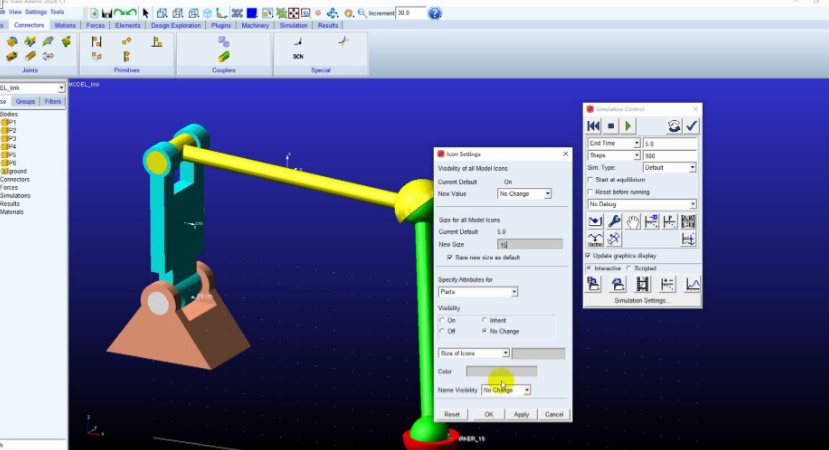Image resolution: width=829 pixels, height=450 pixels.
Task: Open the No Debug dropdown
Action: tap(641, 204)
